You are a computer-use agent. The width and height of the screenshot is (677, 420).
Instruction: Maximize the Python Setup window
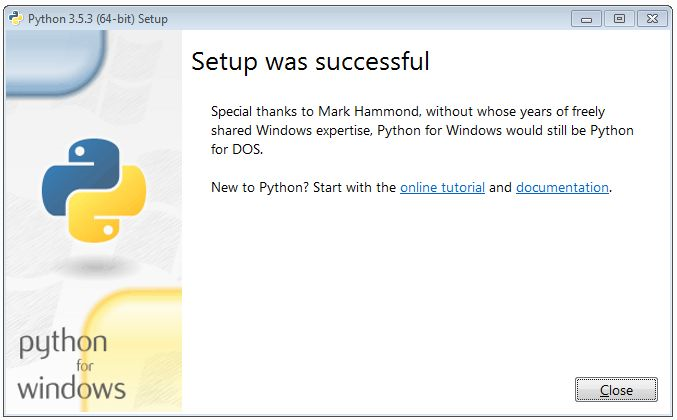tap(619, 19)
